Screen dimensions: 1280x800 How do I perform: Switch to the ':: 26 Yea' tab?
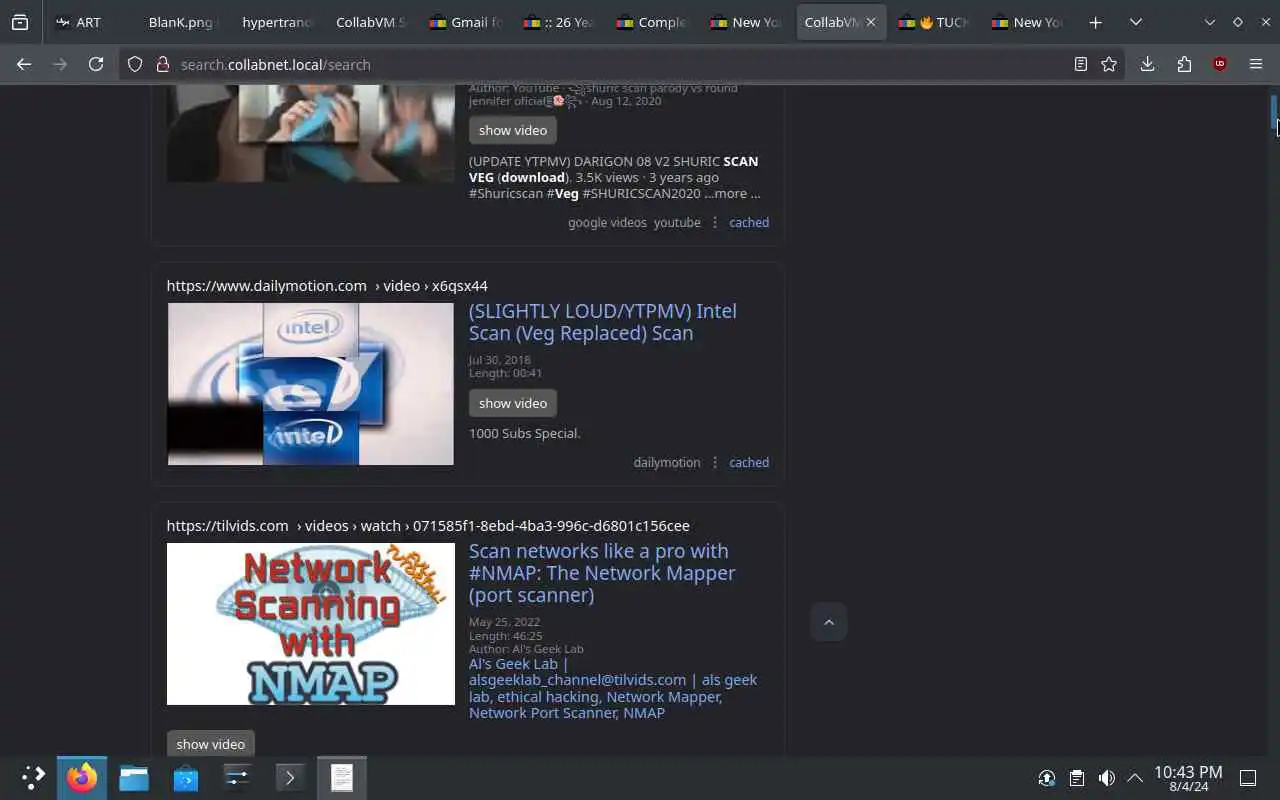point(559,22)
